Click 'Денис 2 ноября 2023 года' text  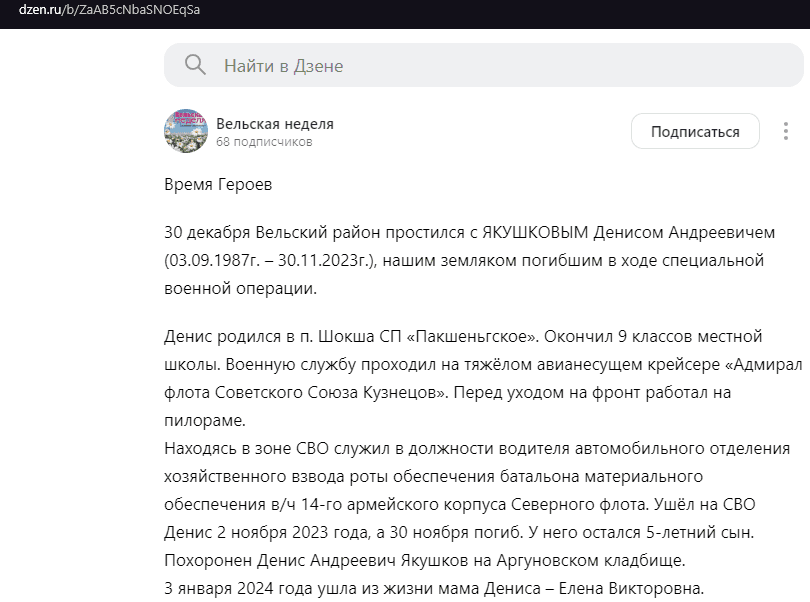pos(268,532)
